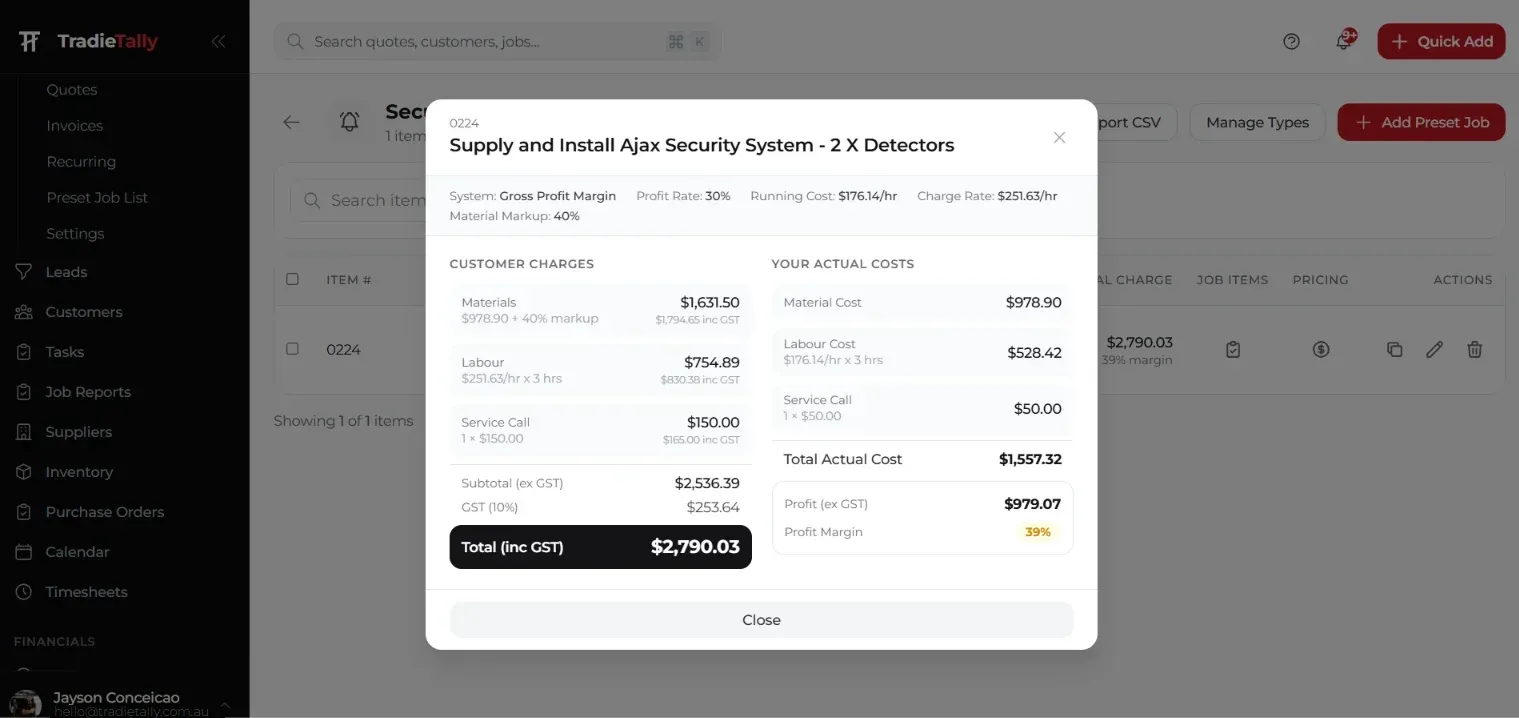Click the TradieTally logo icon
Viewport: 1519px width, 718px height.
[30, 41]
